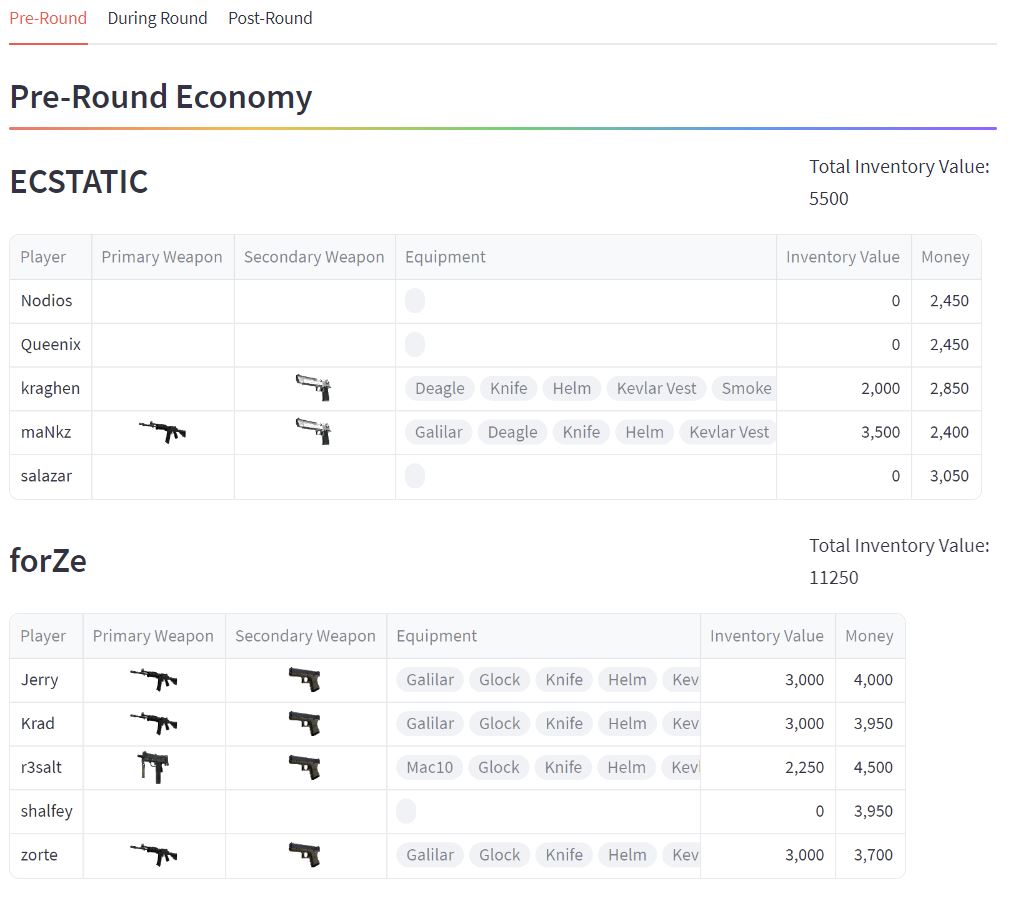Sort ECSTATIC table by Inventory Value header

pos(843,257)
